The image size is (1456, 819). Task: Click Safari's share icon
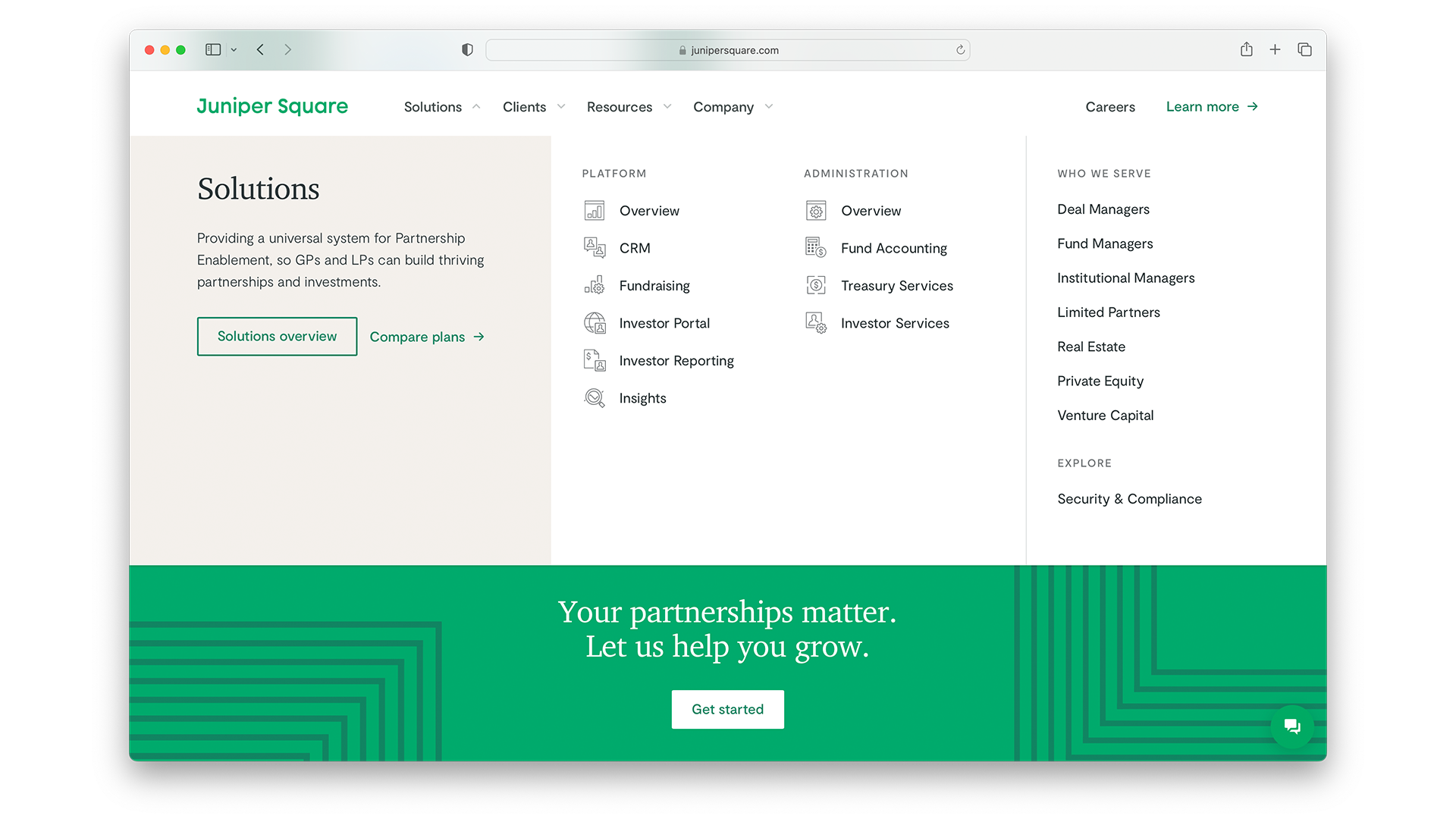click(1246, 50)
